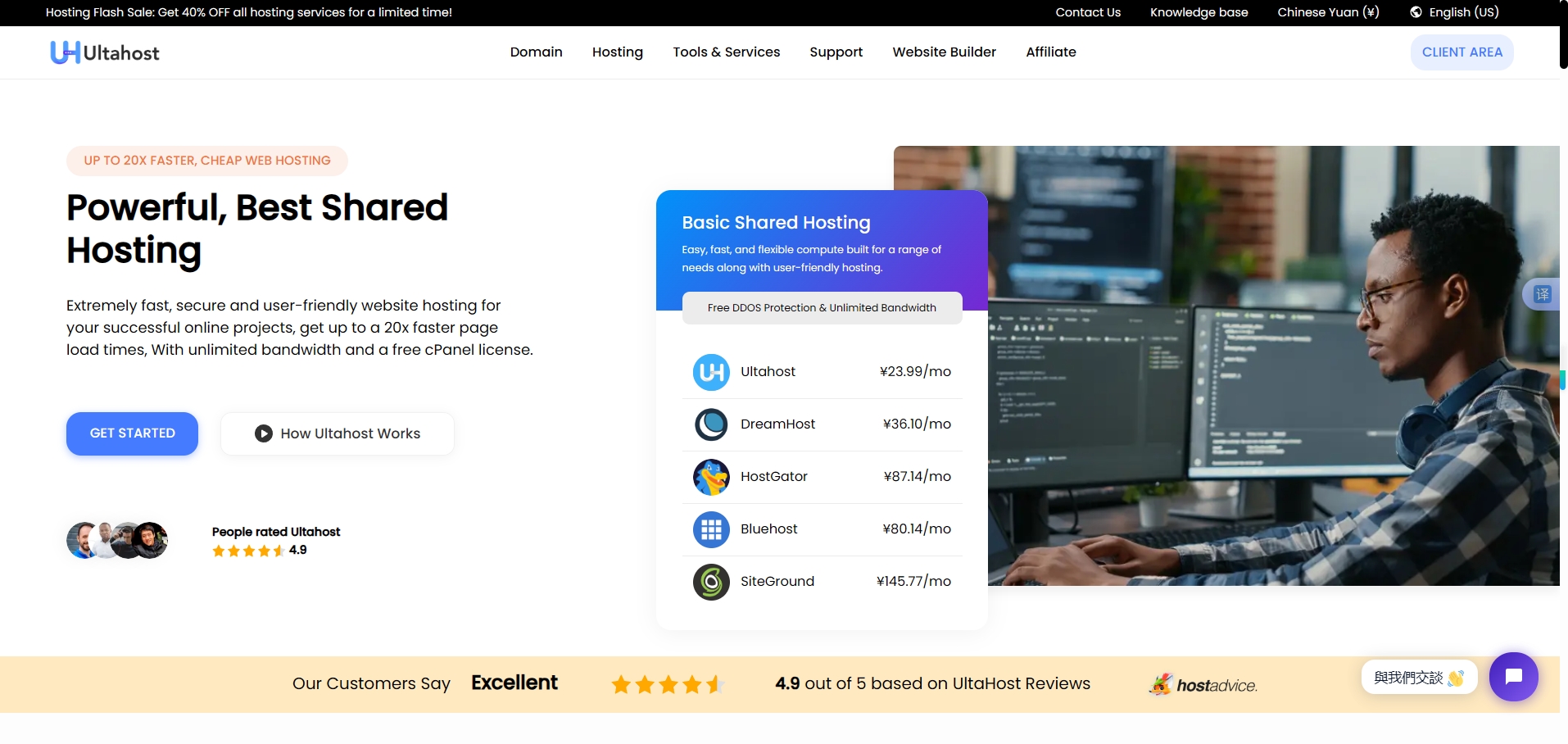Select the HostGator ¥87.14/mo price
The height and width of the screenshot is (744, 1568).
[x=917, y=476]
